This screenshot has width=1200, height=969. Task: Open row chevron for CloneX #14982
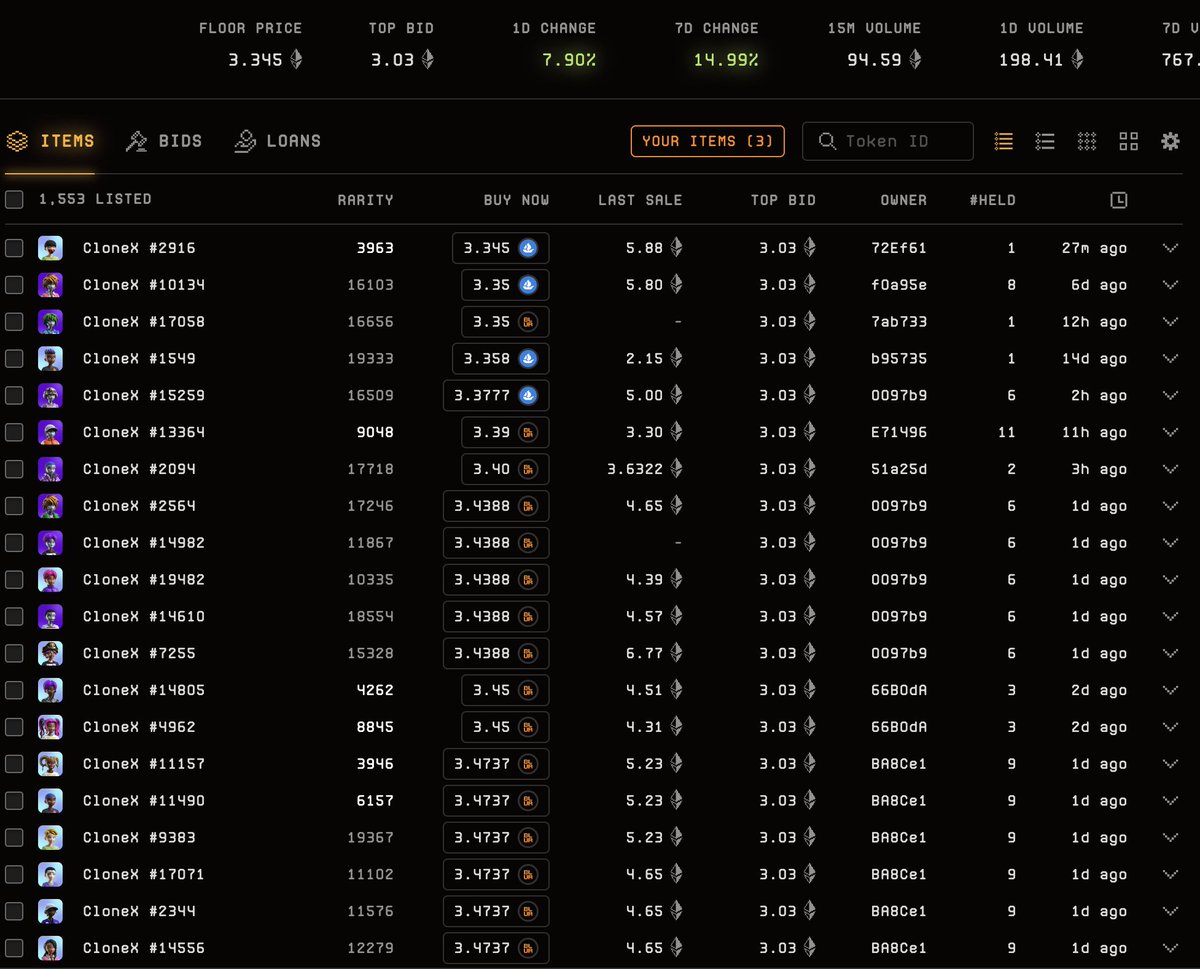tap(1171, 543)
